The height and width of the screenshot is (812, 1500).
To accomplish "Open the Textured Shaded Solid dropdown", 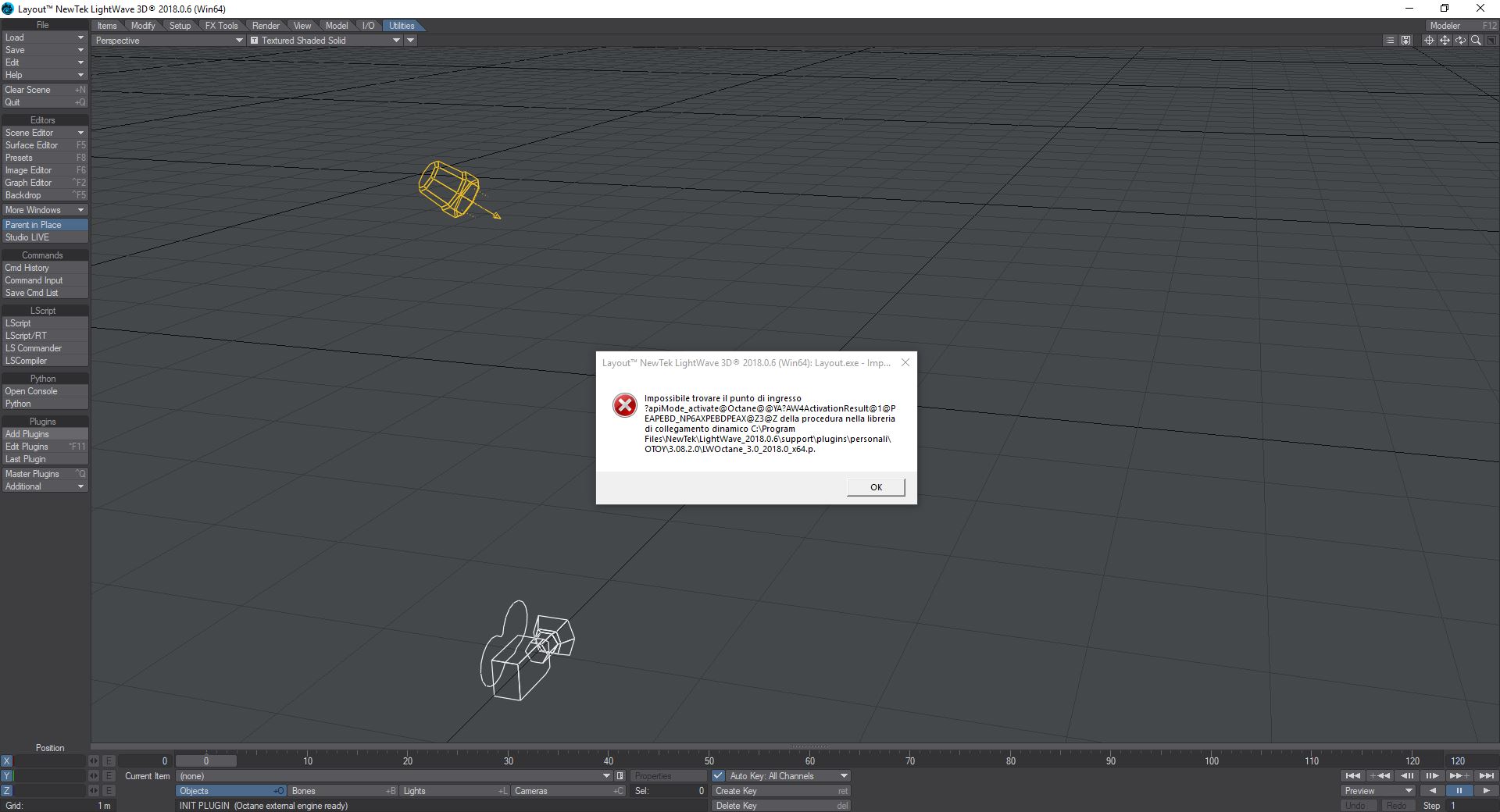I will point(325,41).
